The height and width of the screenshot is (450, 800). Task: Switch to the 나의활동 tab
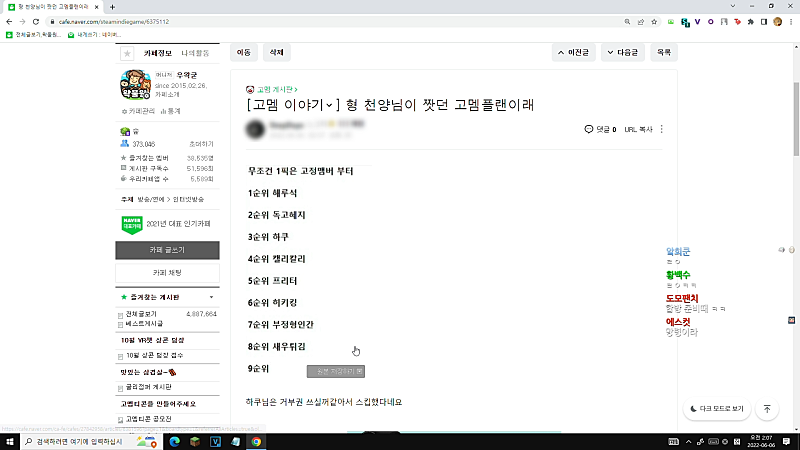click(195, 53)
